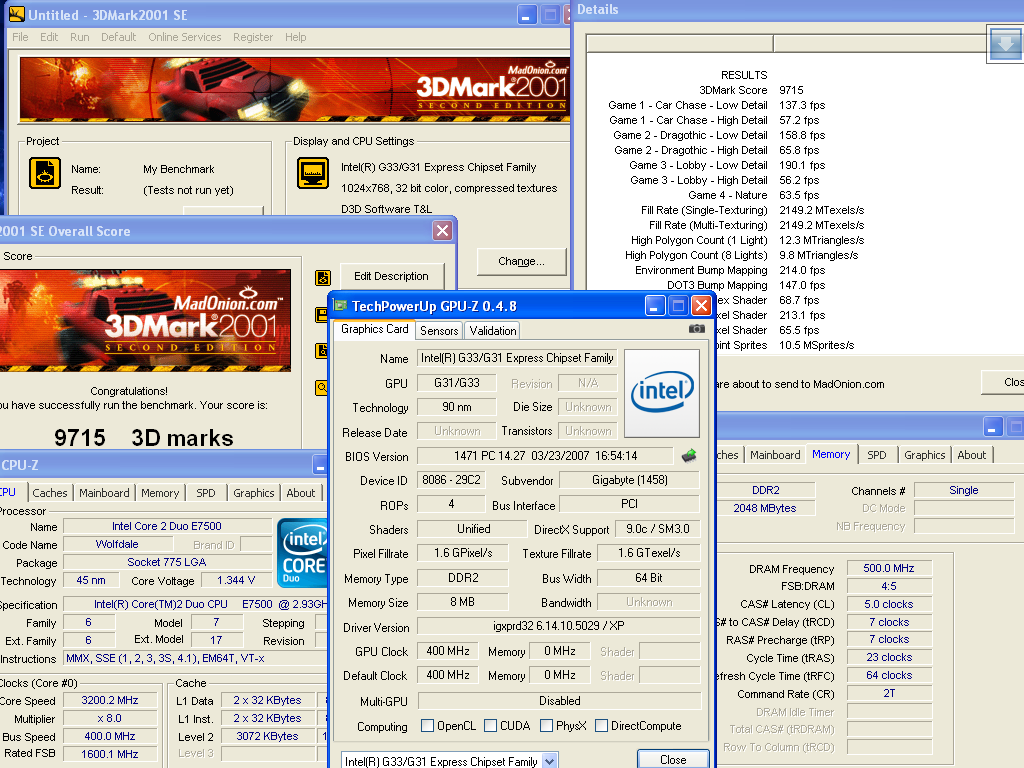Click the DRAM Frequency 500.0 MHz value

click(x=888, y=568)
